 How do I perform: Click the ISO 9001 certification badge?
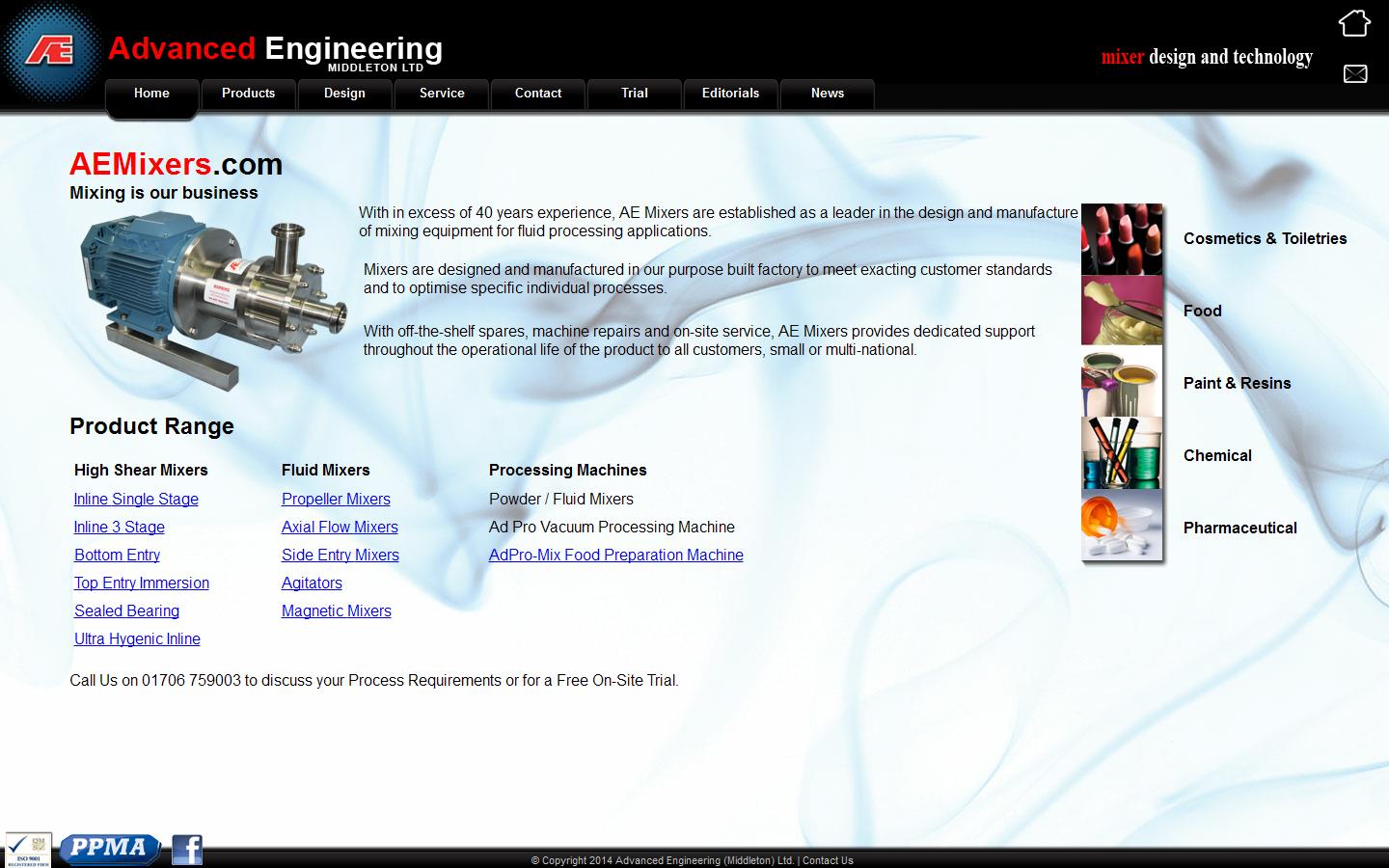28,849
